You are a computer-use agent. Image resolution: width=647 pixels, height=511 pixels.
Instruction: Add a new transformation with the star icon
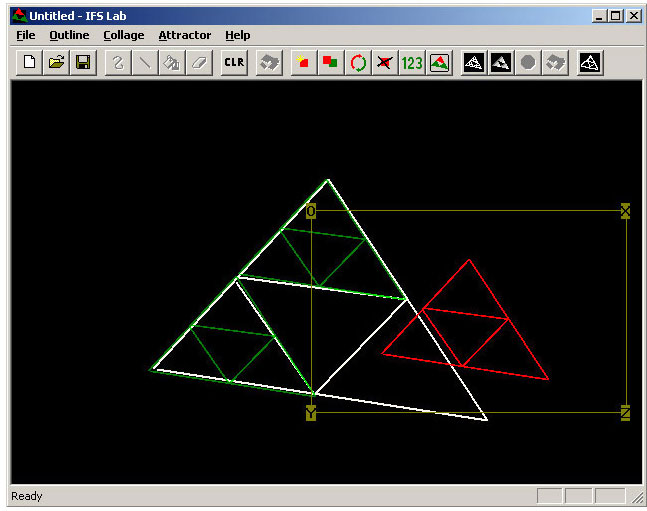tap(304, 63)
